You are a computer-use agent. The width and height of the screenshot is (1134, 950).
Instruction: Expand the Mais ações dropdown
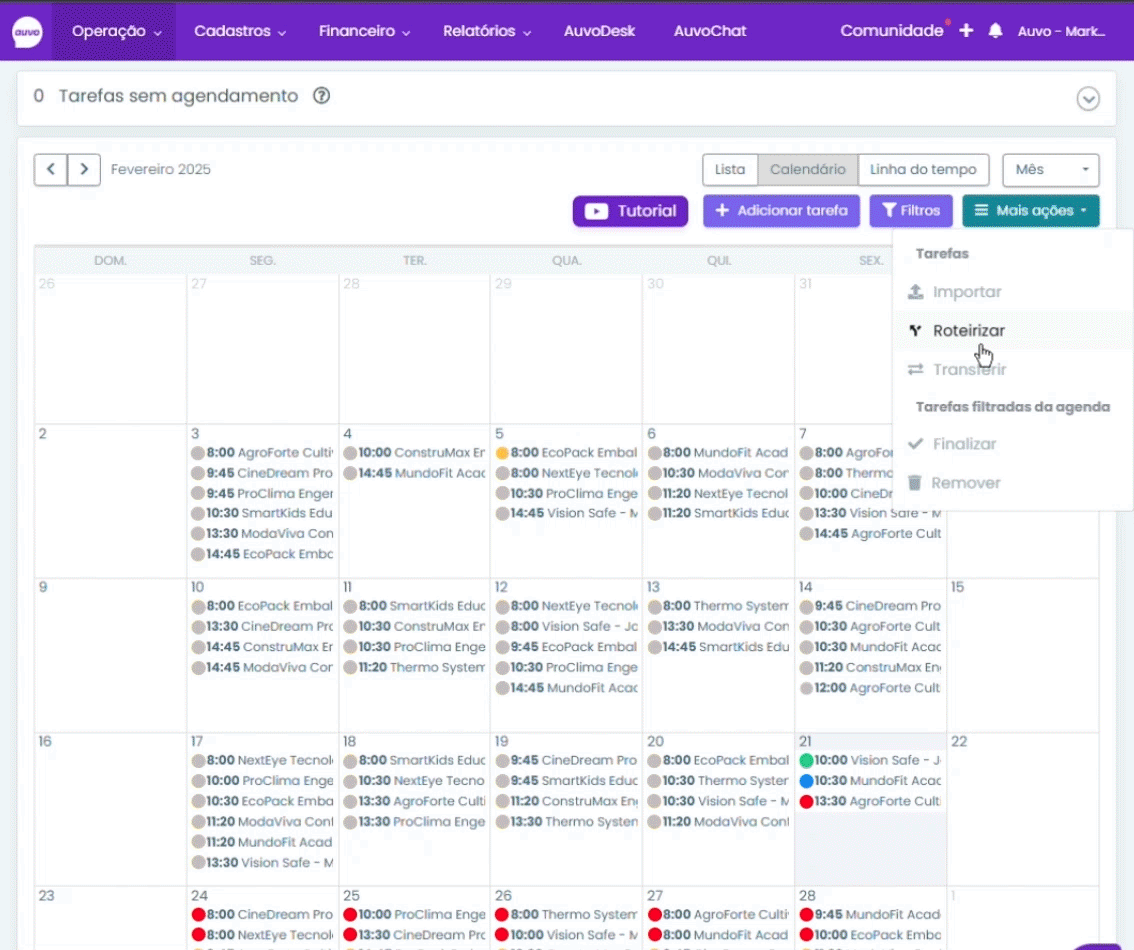click(1030, 211)
